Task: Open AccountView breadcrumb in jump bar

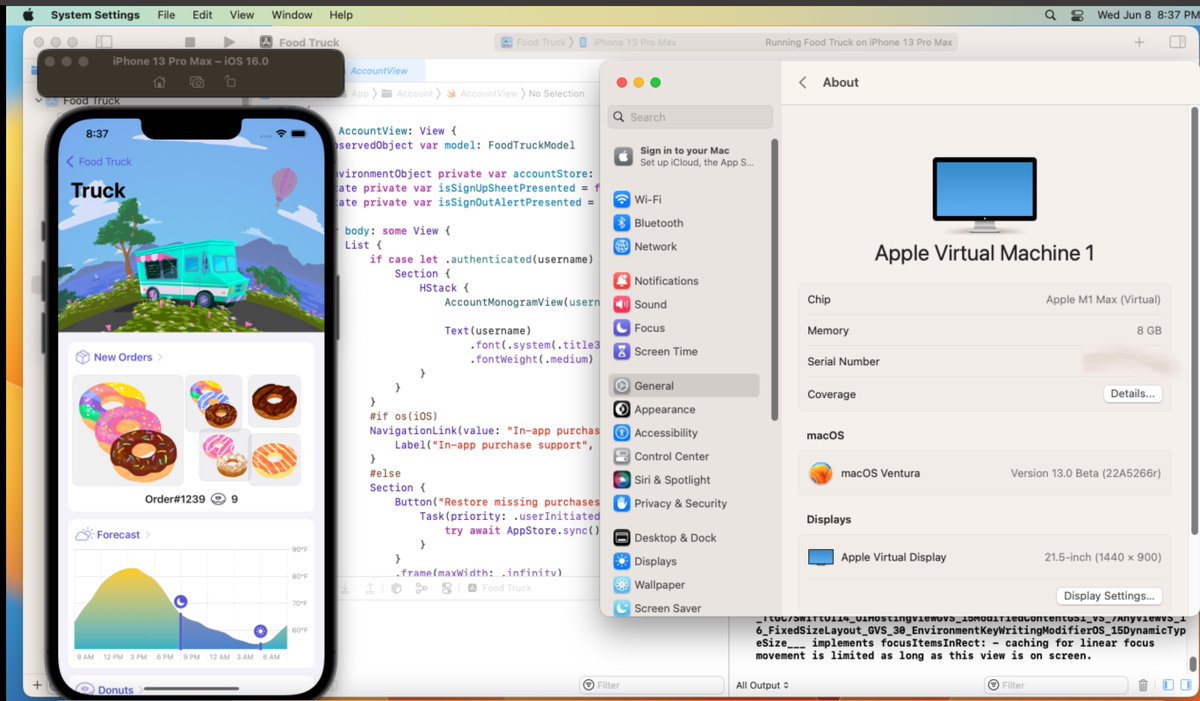Action: pos(482,93)
